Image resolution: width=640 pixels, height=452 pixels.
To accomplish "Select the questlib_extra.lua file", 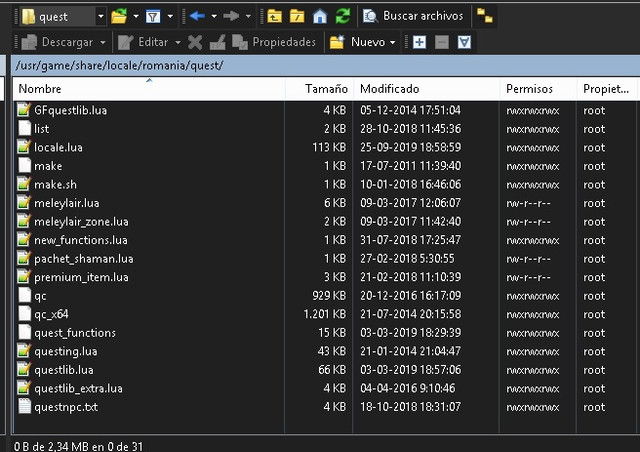I will pos(78,388).
